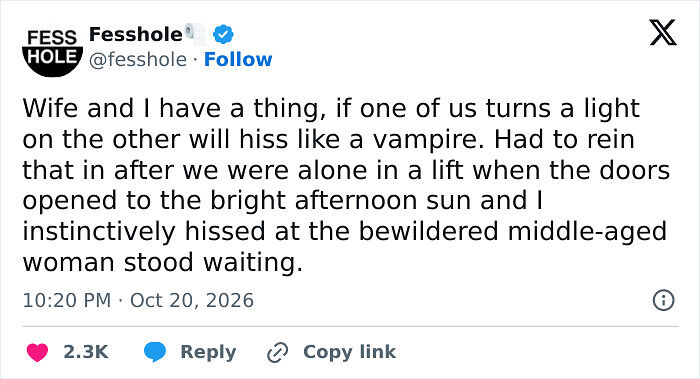Open the X logo in the corner

click(x=663, y=32)
